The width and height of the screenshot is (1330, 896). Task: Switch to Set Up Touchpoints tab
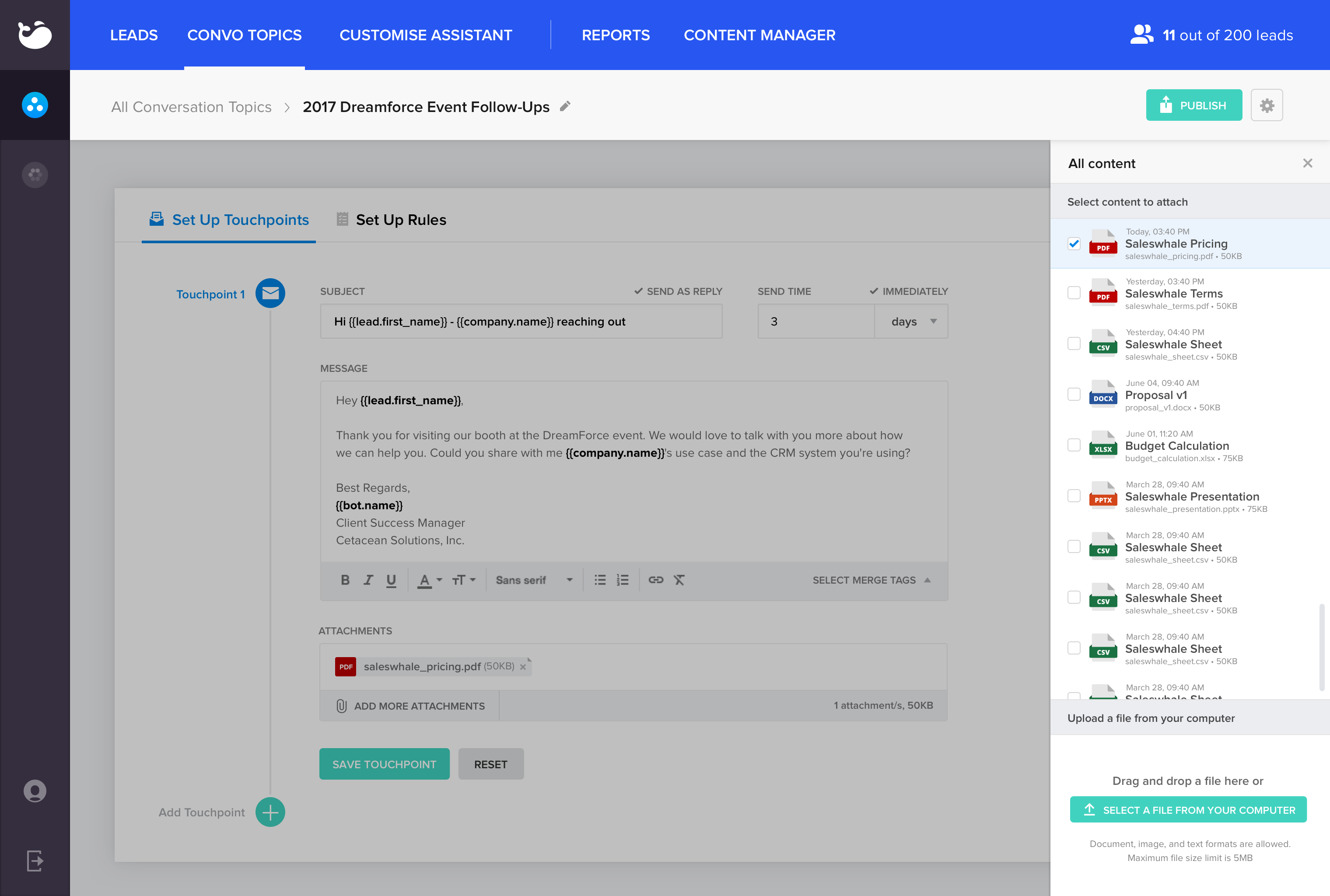[x=229, y=220]
